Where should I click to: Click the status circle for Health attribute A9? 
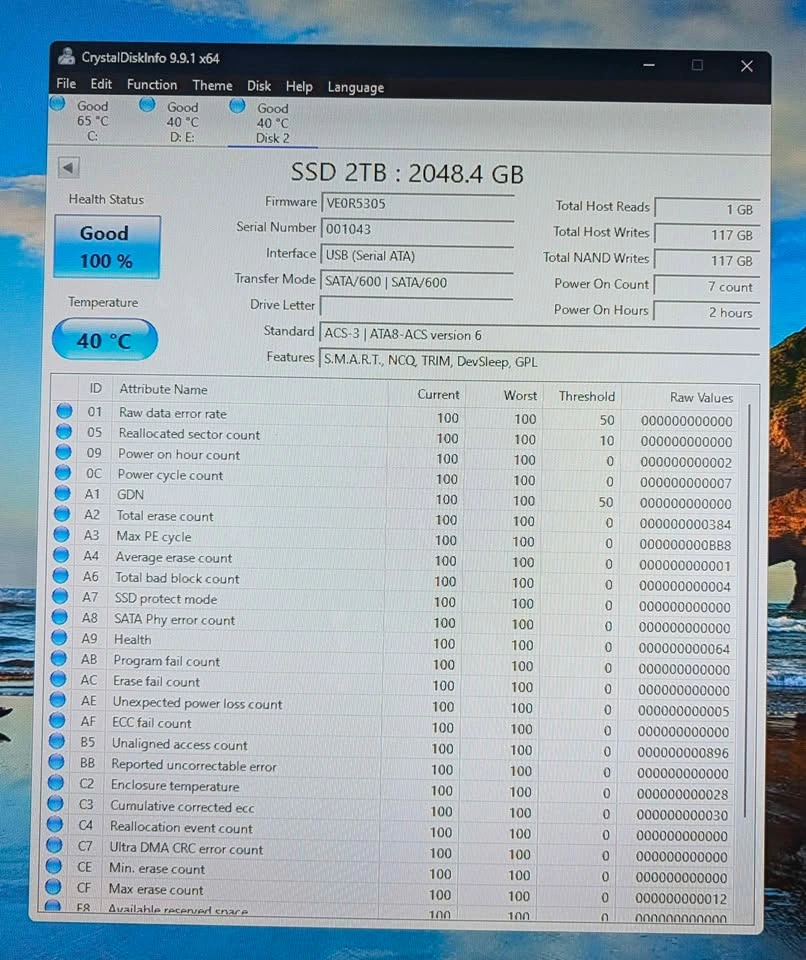coord(59,637)
